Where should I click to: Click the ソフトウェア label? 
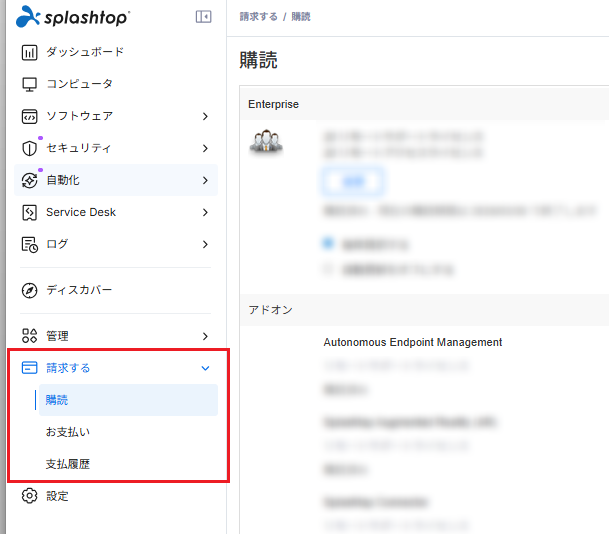(x=80, y=116)
